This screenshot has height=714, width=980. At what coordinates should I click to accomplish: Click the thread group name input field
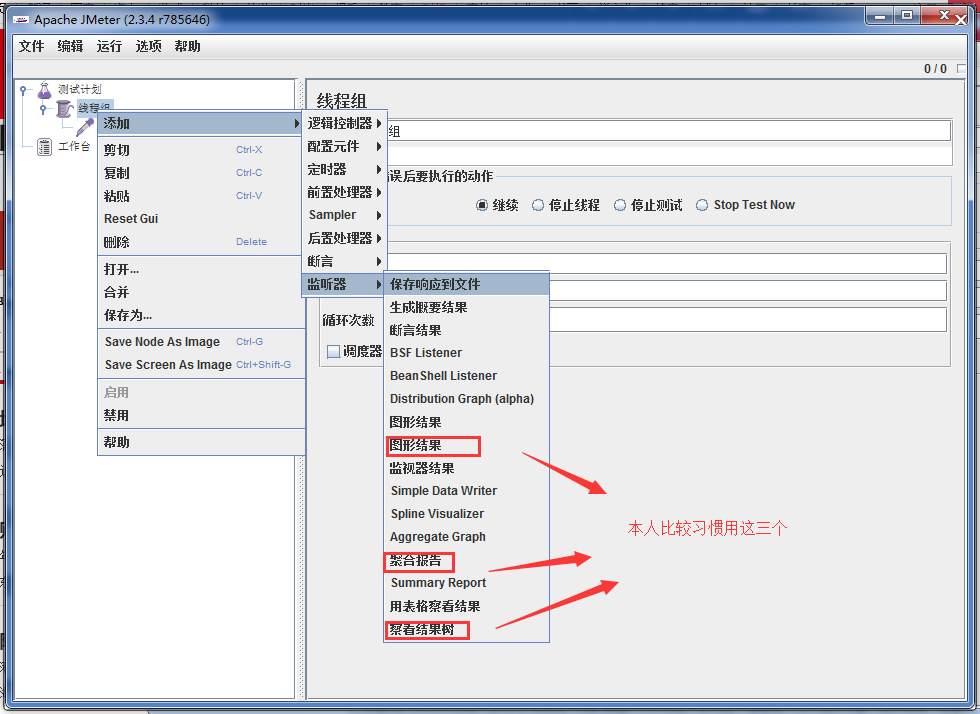(669, 131)
